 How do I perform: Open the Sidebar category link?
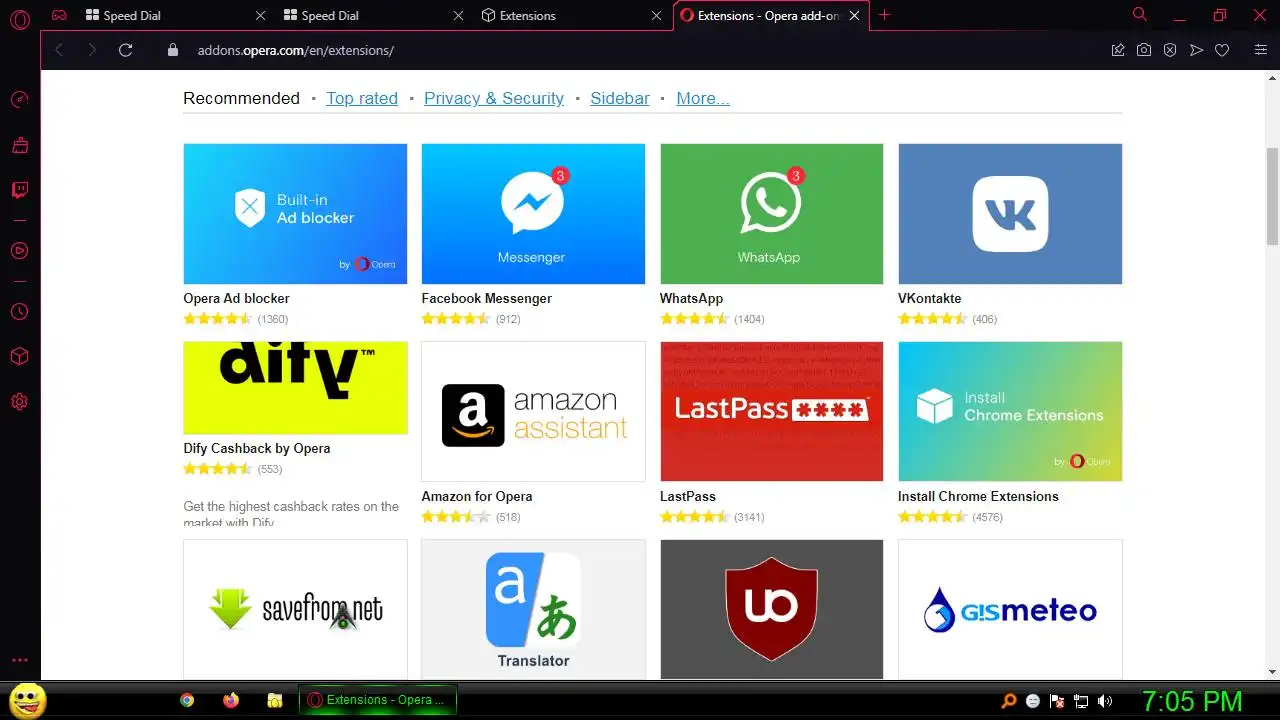pos(620,98)
